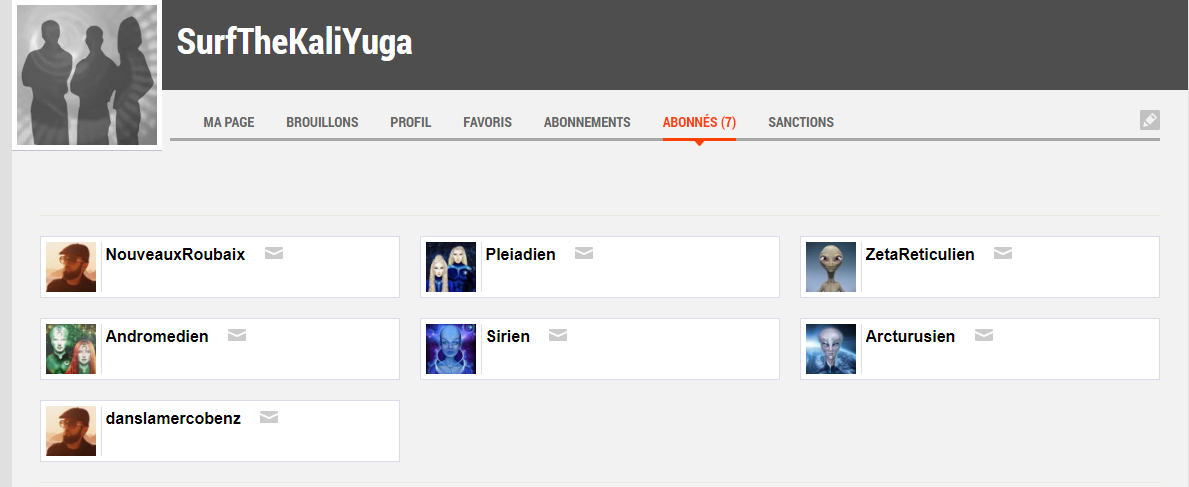Click Sirien's blue alien avatar
Image resolution: width=1189 pixels, height=487 pixels.
(x=451, y=349)
